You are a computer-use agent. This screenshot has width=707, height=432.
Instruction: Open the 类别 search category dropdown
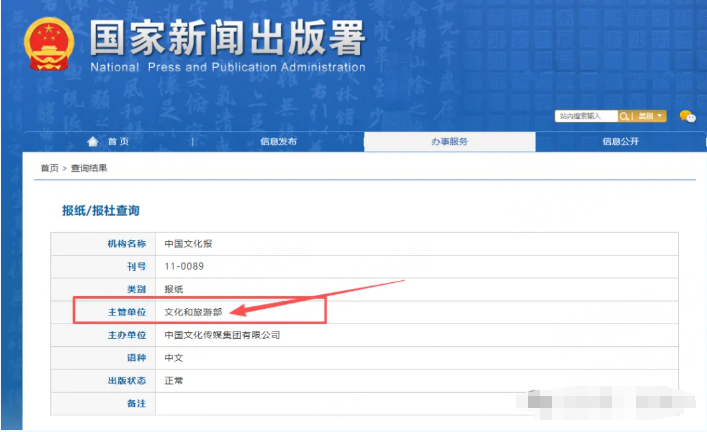650,116
